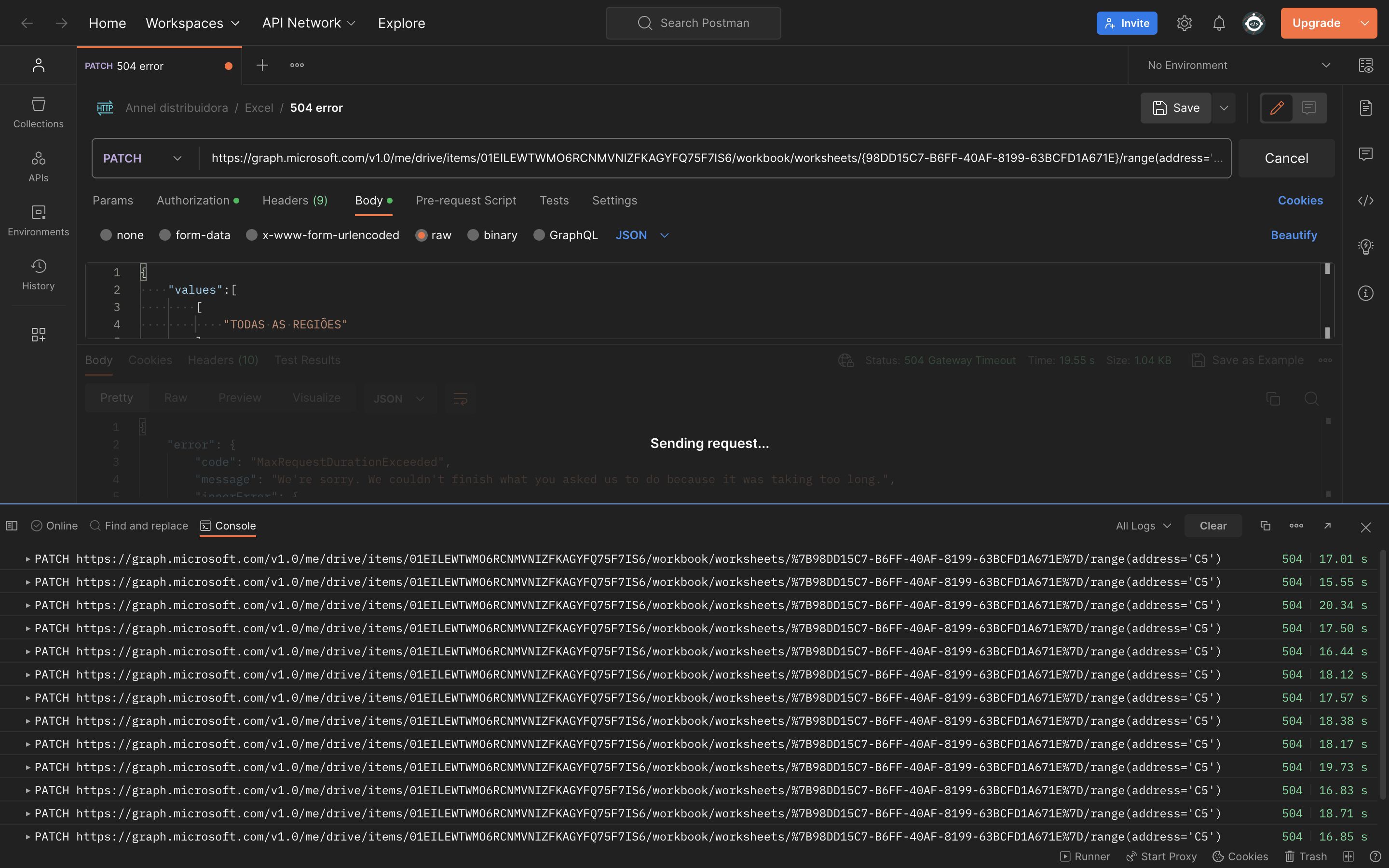Open the environment quick look icon
The width and height of the screenshot is (1389, 868).
[x=1365, y=66]
